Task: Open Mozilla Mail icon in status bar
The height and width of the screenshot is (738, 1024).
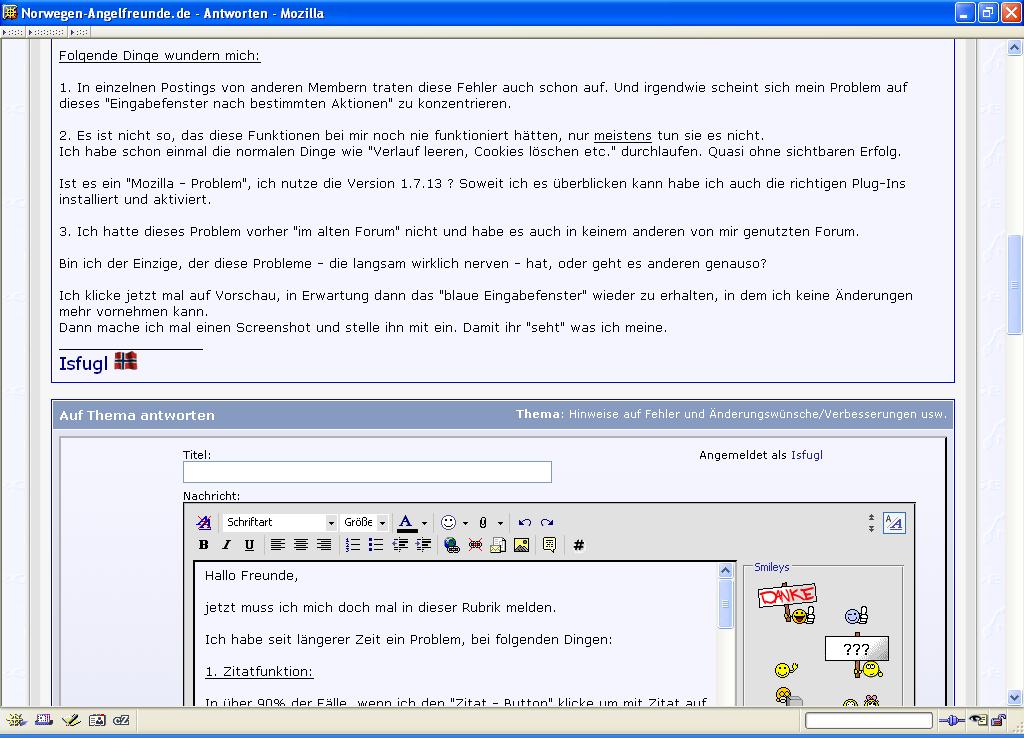Action: point(43,719)
